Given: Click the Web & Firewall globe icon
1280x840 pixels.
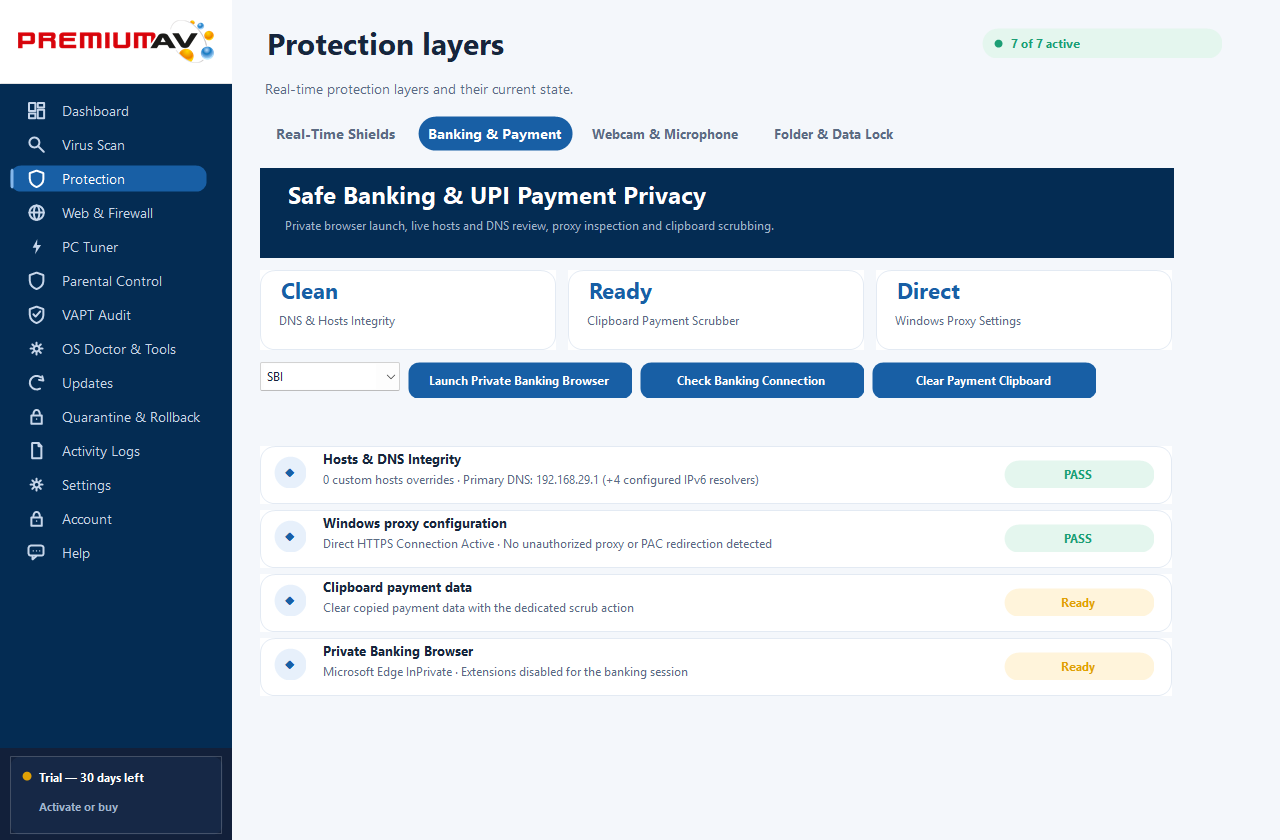Looking at the screenshot, I should tap(36, 213).
